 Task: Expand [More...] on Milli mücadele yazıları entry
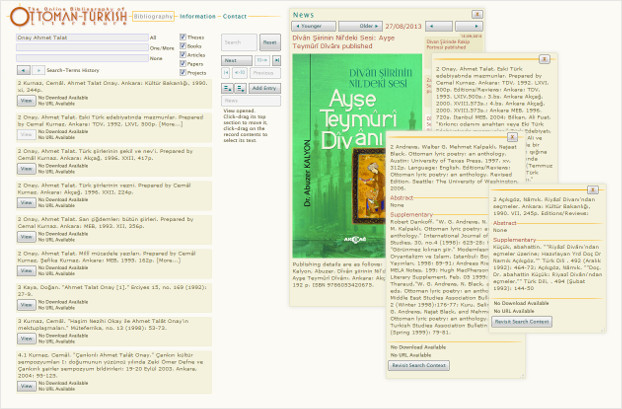[169, 260]
